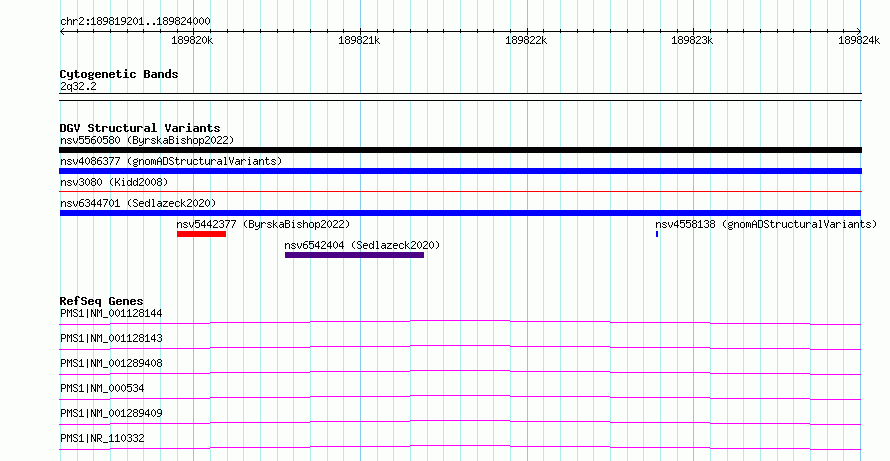Screen dimensions: 890x461
Task: Open the PMS1|NM_001128144 transcript label
Action: click(111, 313)
